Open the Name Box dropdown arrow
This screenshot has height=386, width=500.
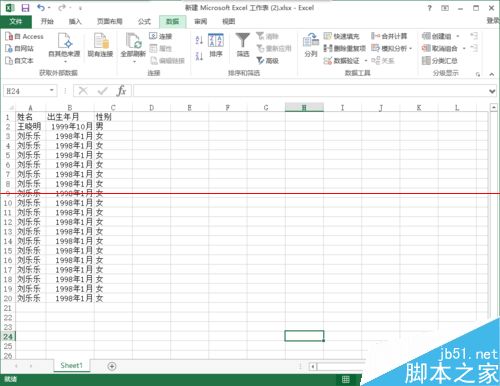52,91
